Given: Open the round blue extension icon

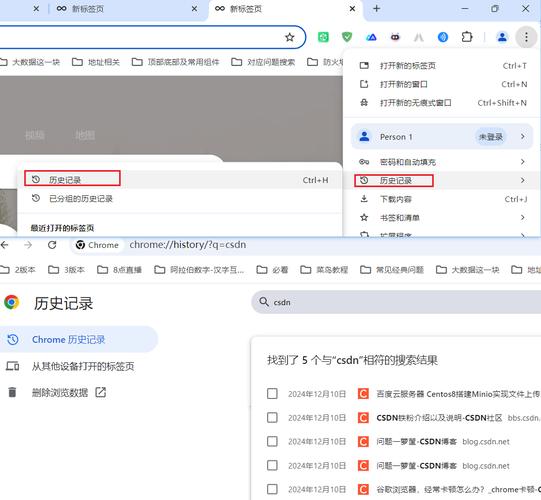Looking at the screenshot, I should (x=443, y=37).
